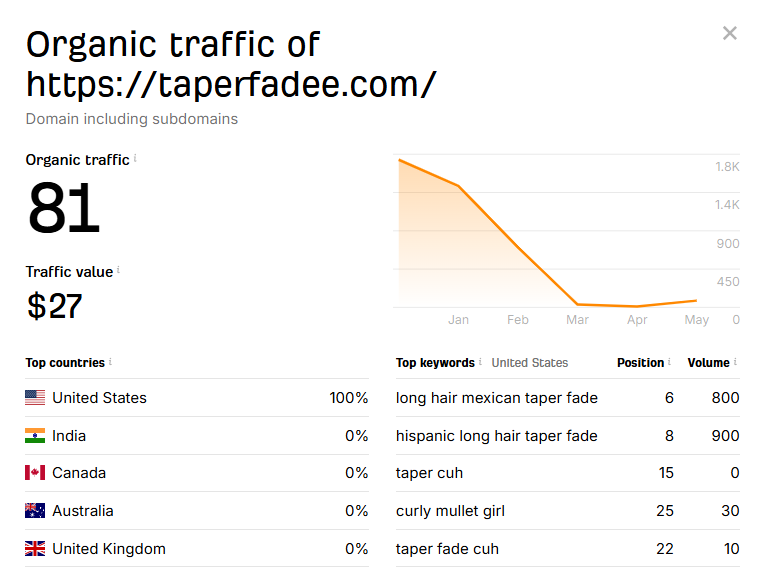Click the Canada flag icon
The image size is (760, 580).
pos(35,472)
